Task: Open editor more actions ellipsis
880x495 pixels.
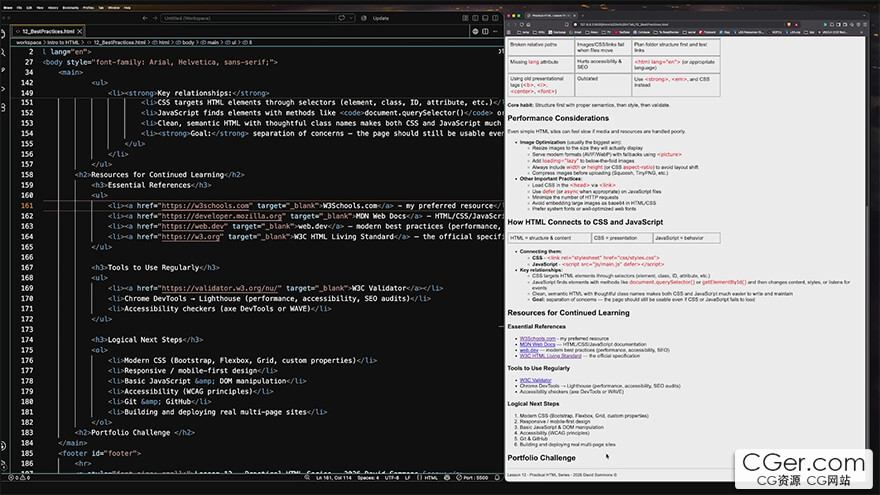Action: [496, 31]
